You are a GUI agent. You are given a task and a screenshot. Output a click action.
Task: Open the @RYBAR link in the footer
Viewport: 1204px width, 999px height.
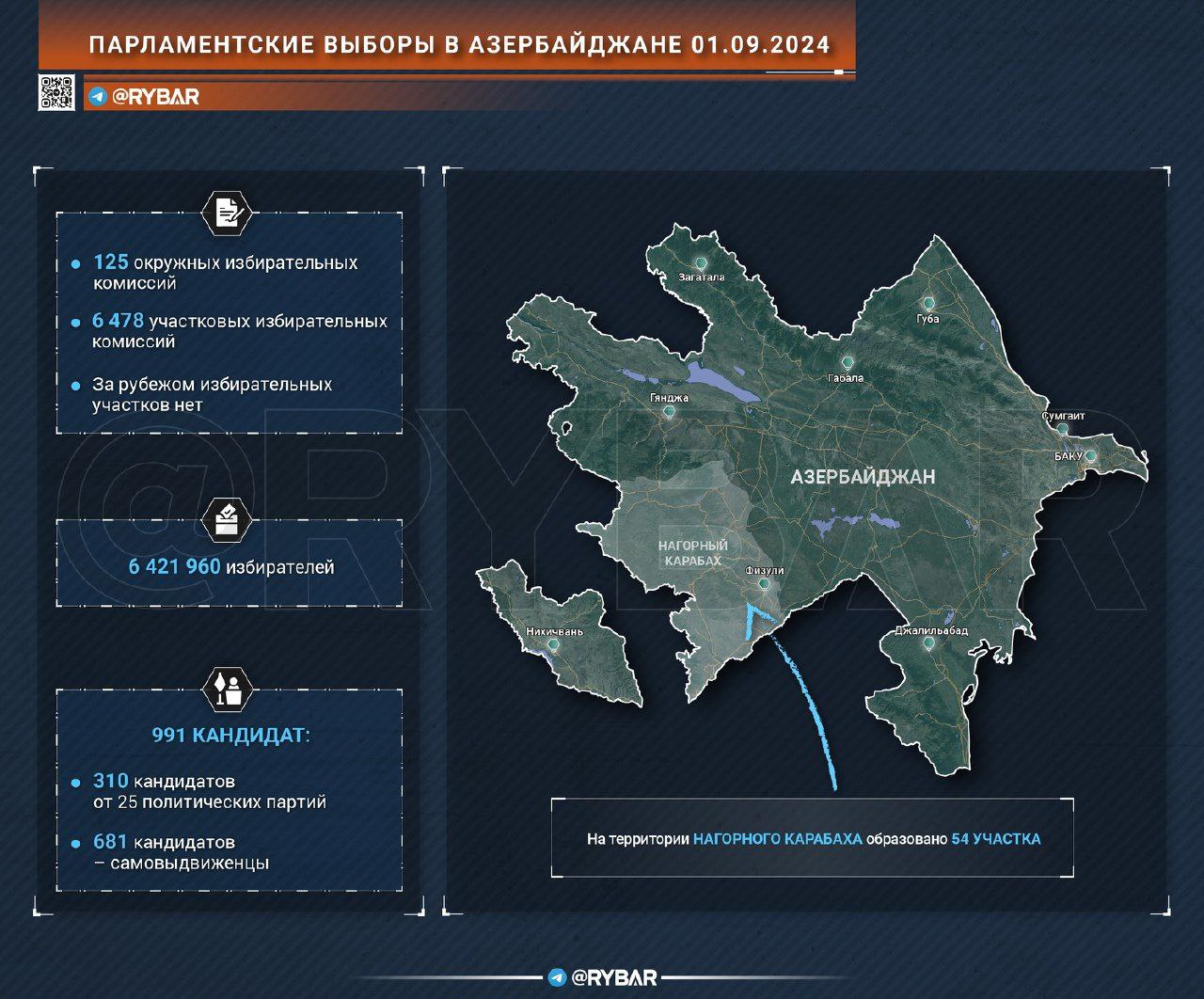(614, 978)
